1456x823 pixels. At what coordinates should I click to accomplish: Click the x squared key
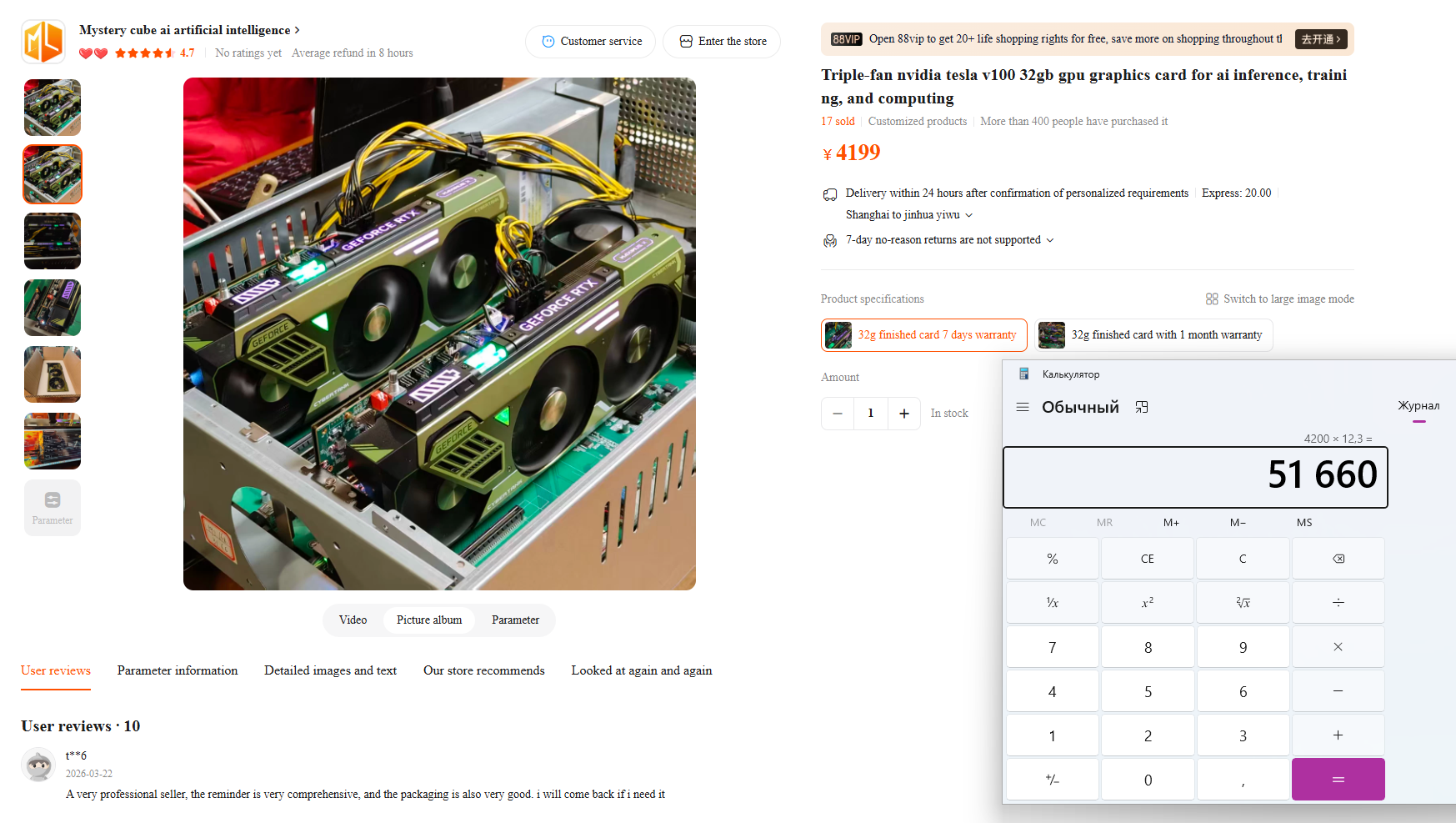pos(1148,603)
